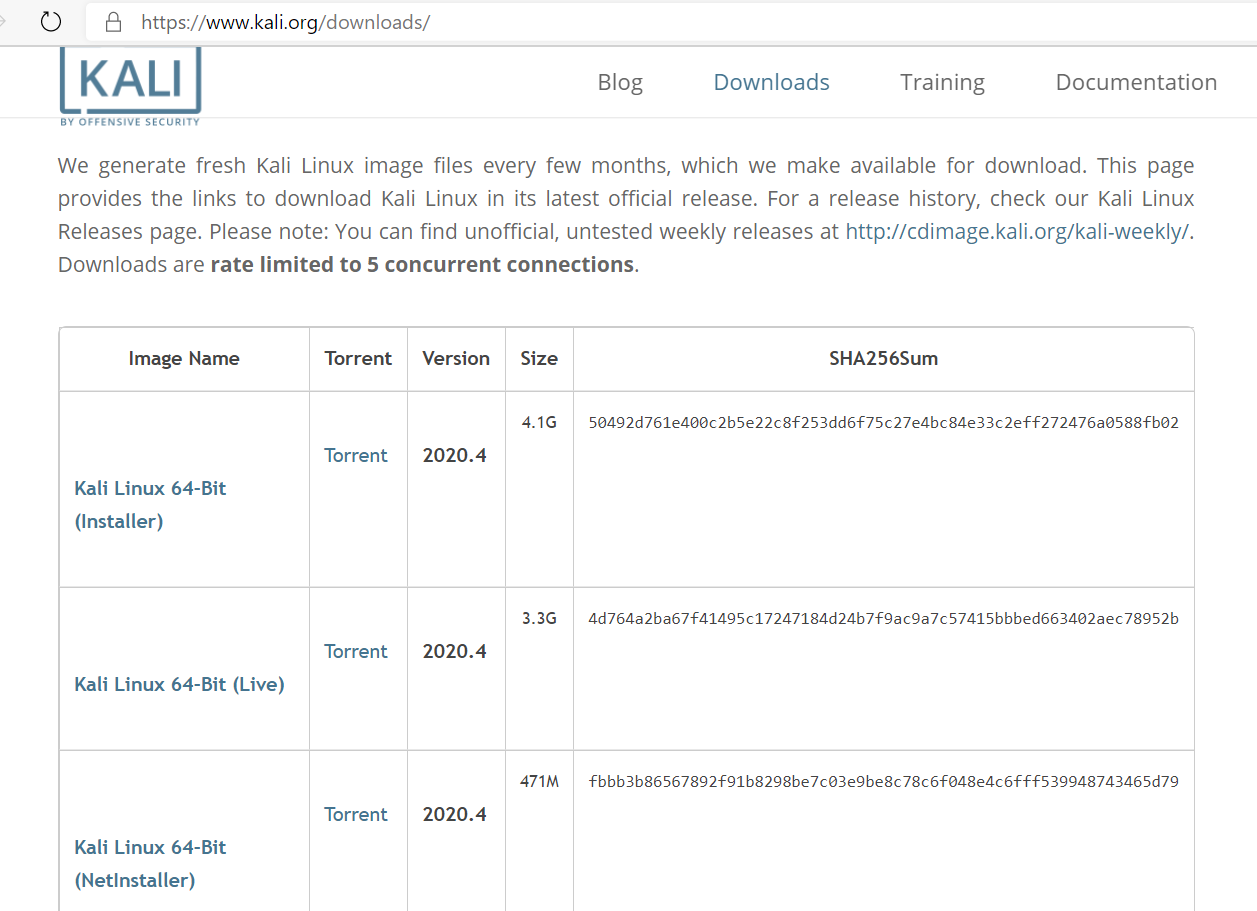This screenshot has width=1257, height=911.
Task: Focus the address bar URL field
Action: 670,21
